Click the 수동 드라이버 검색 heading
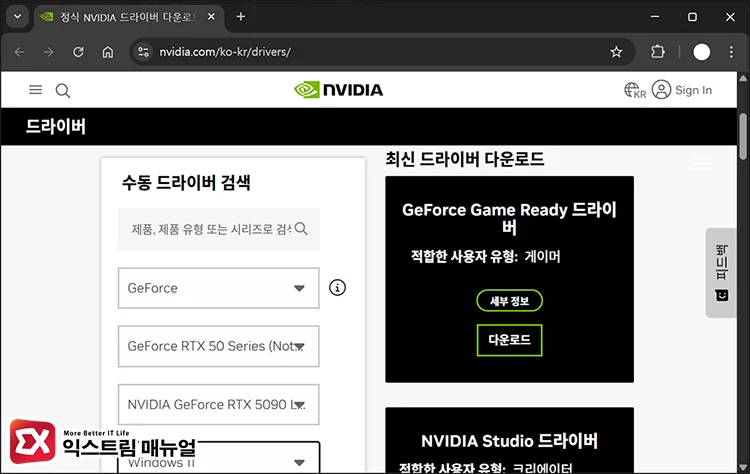Screen dimensions: 750x474 click(186, 182)
